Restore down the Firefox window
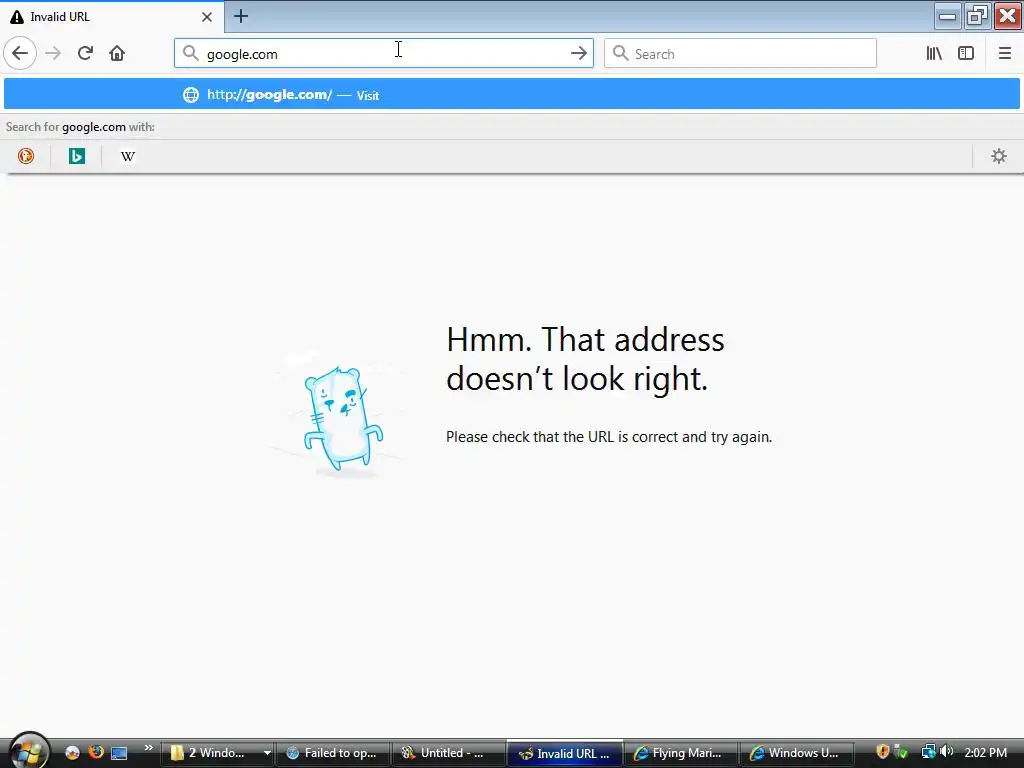Image resolution: width=1024 pixels, height=768 pixels. tap(977, 16)
